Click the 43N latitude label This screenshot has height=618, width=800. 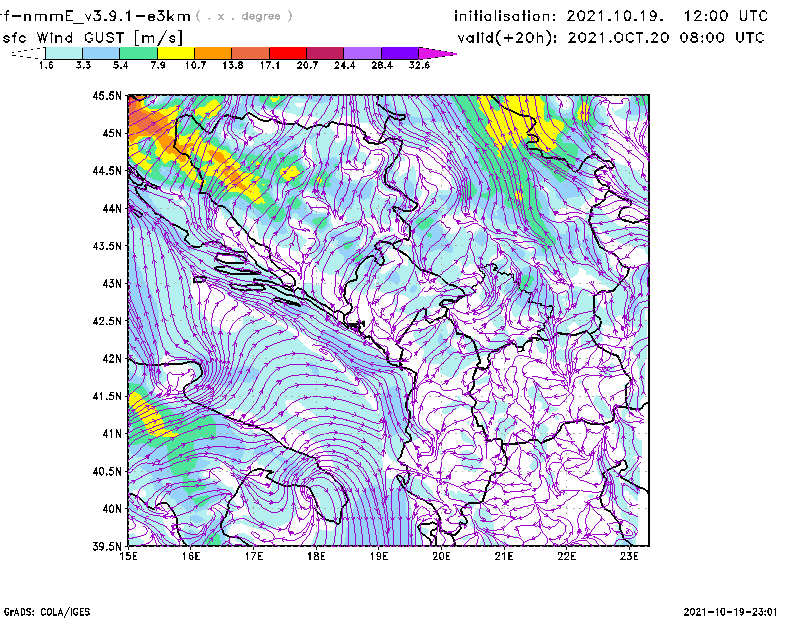click(x=112, y=283)
